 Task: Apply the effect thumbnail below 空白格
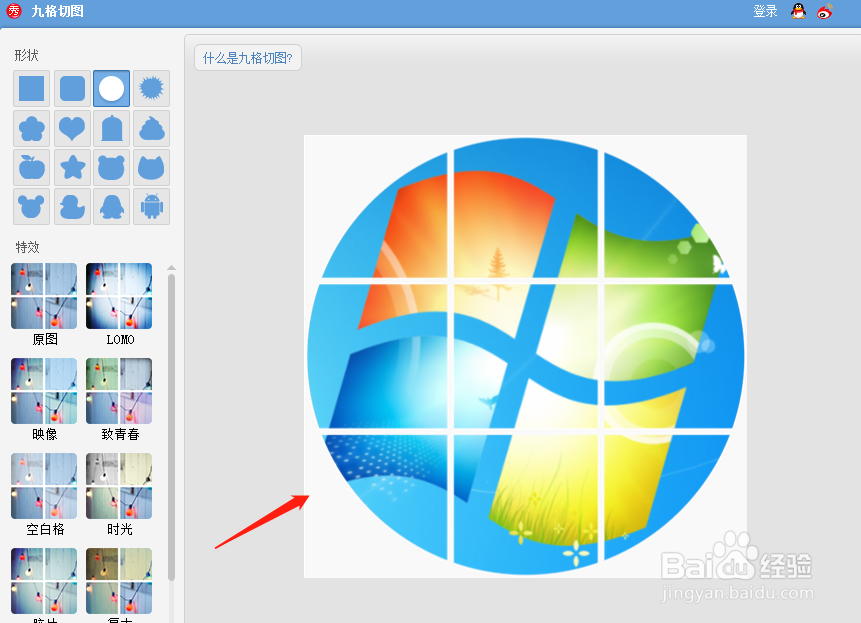point(44,581)
